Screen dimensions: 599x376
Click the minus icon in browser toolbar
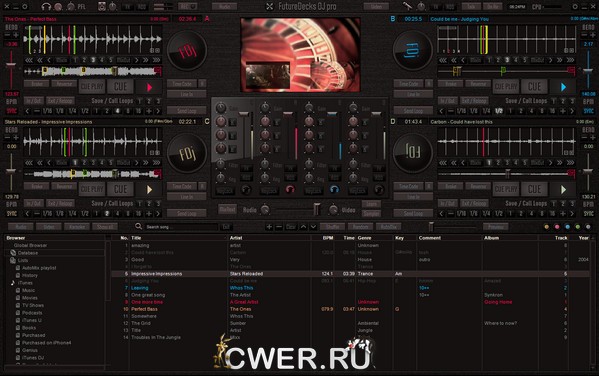click(x=279, y=227)
